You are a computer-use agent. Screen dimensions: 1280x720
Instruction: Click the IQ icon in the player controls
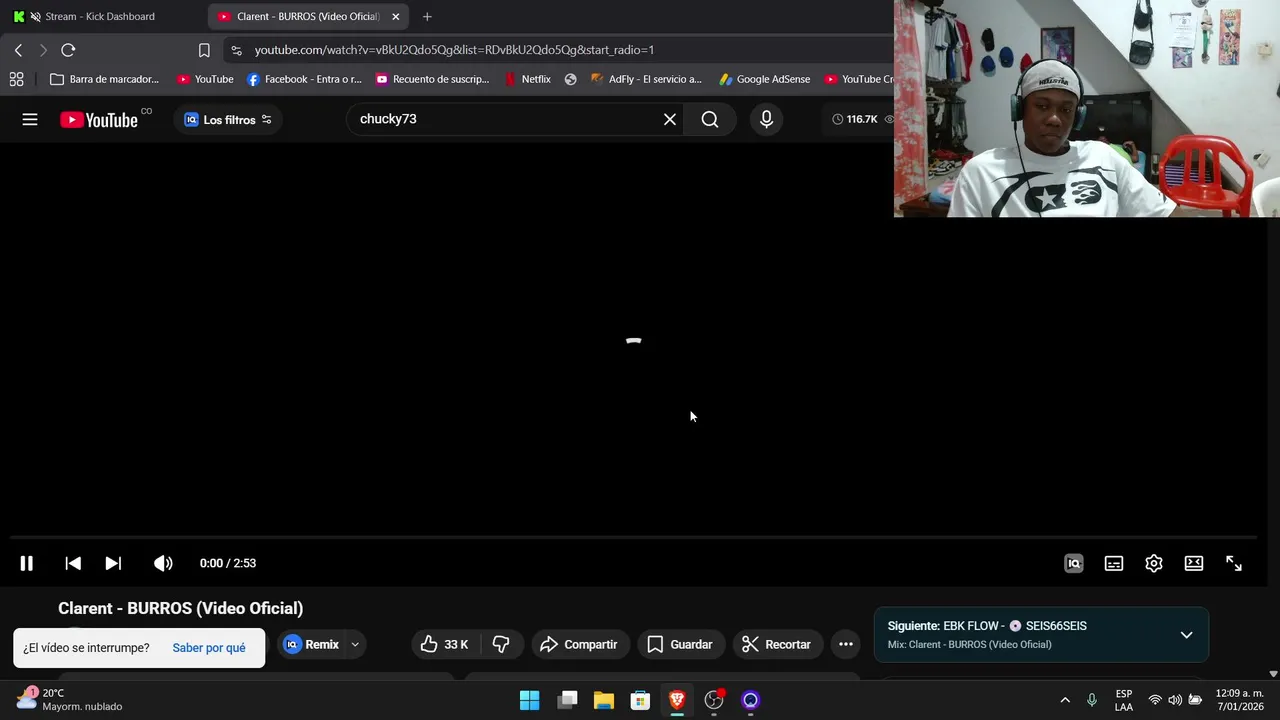coord(1074,563)
